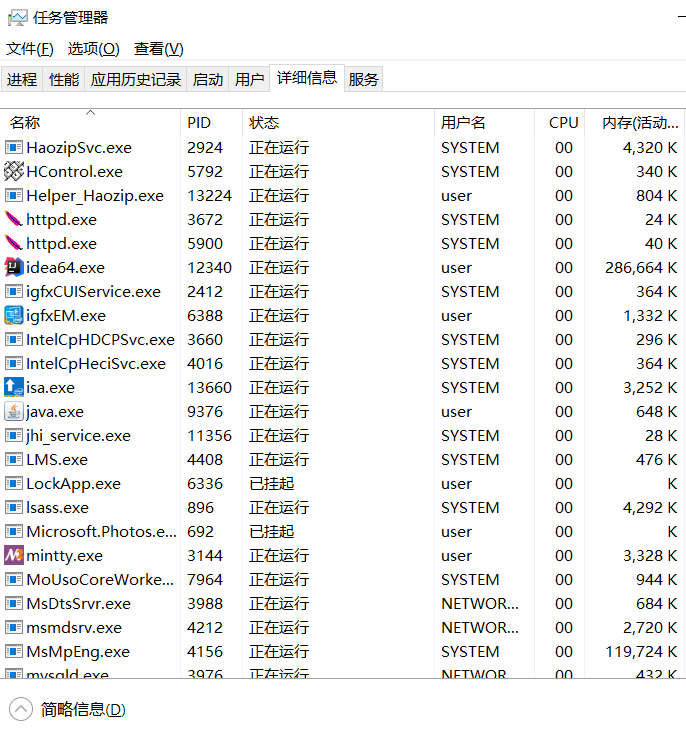The width and height of the screenshot is (686, 729).
Task: Select the idea64.exe process name
Action: click(x=66, y=268)
